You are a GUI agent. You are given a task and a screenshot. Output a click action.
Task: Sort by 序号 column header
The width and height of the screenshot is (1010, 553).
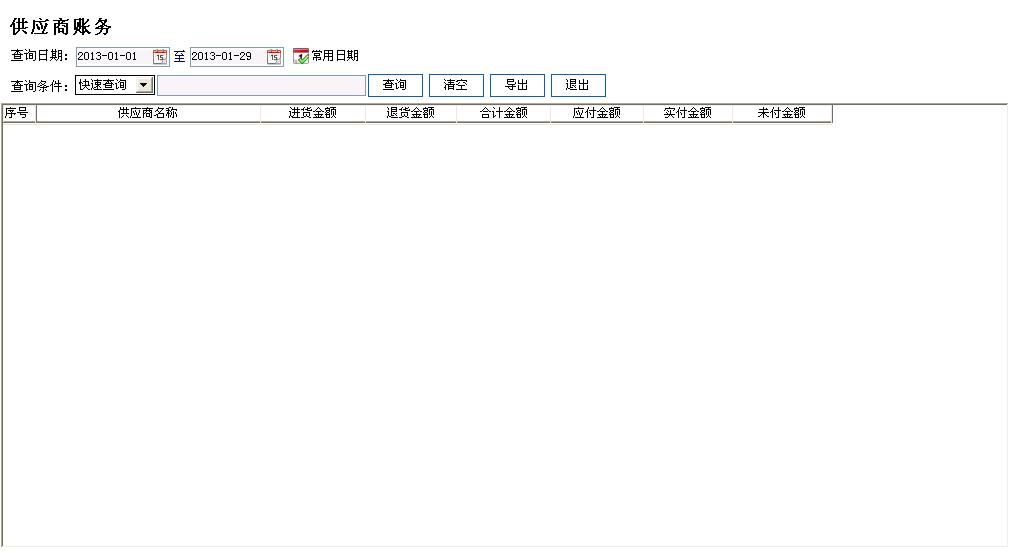click(x=19, y=113)
